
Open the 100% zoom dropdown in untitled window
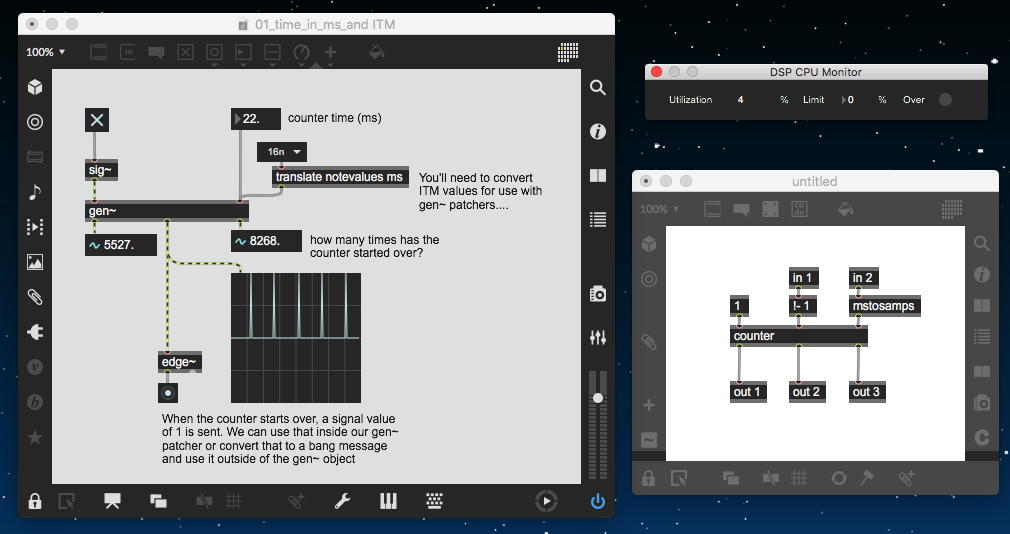click(x=660, y=209)
